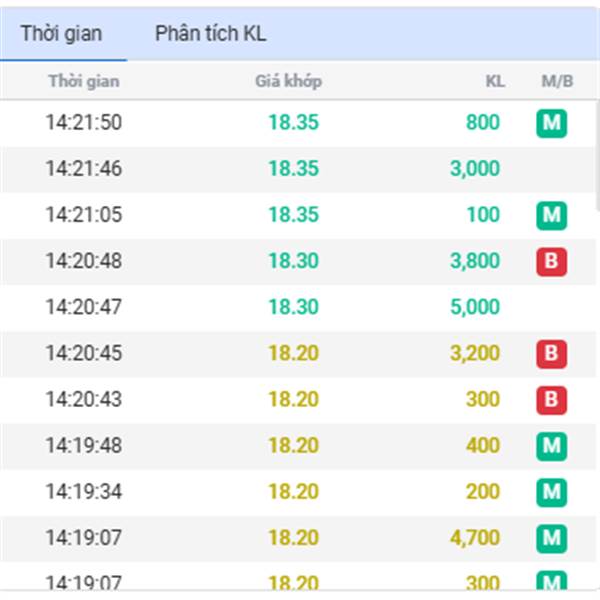Image resolution: width=600 pixels, height=600 pixels.
Task: Click the 5,000 volume at 14:20:47
Action: (475, 307)
